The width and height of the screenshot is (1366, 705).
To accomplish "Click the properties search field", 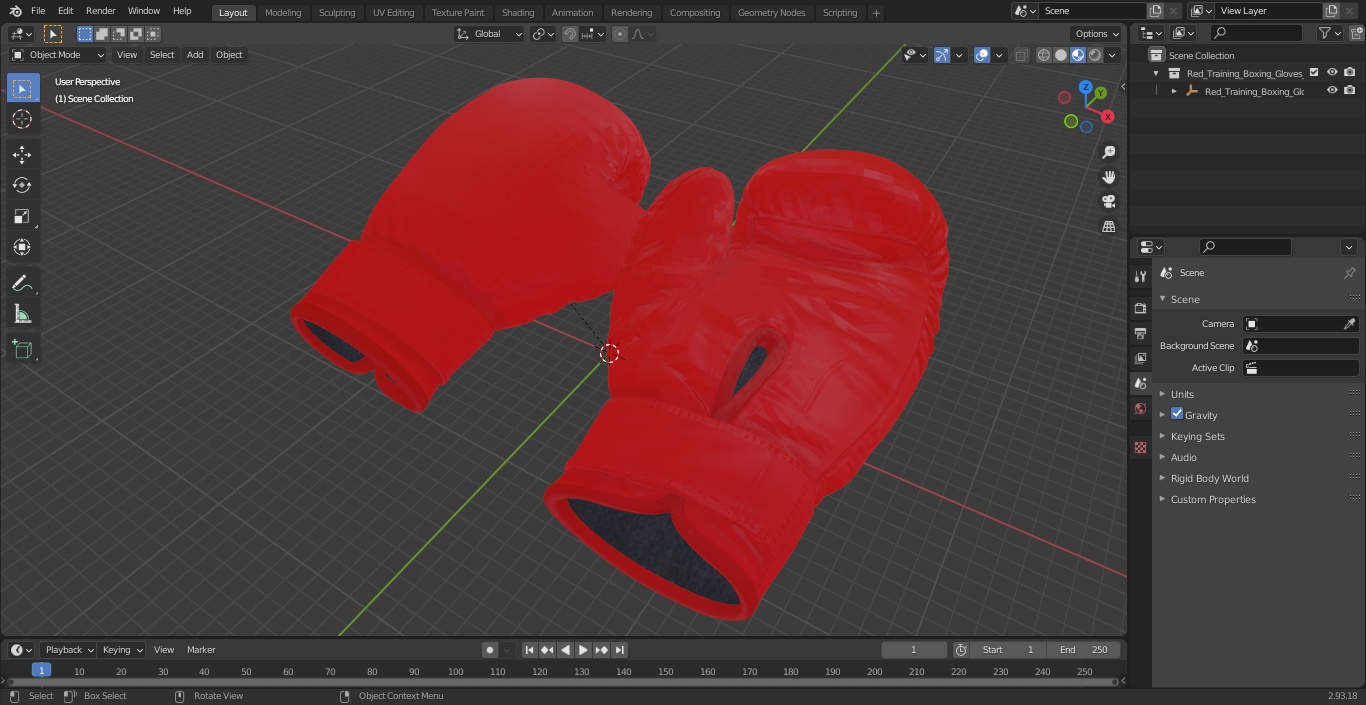I will pos(1245,247).
